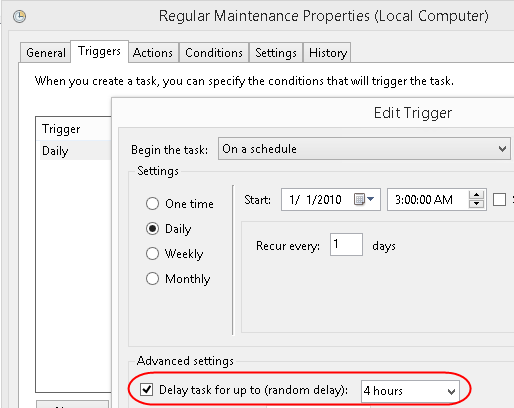Select the One time radio button
This screenshot has width=514, height=408.
click(x=152, y=203)
